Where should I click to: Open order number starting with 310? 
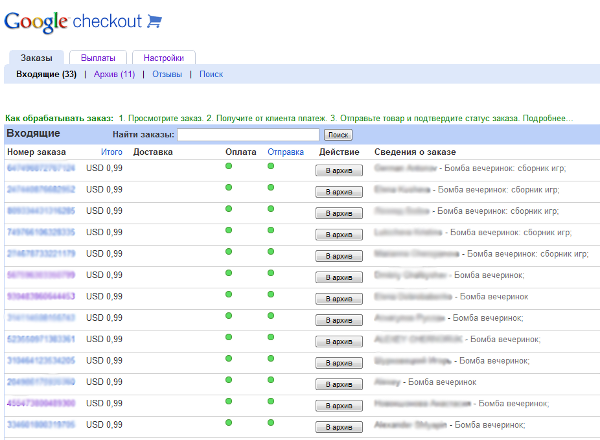[41, 360]
